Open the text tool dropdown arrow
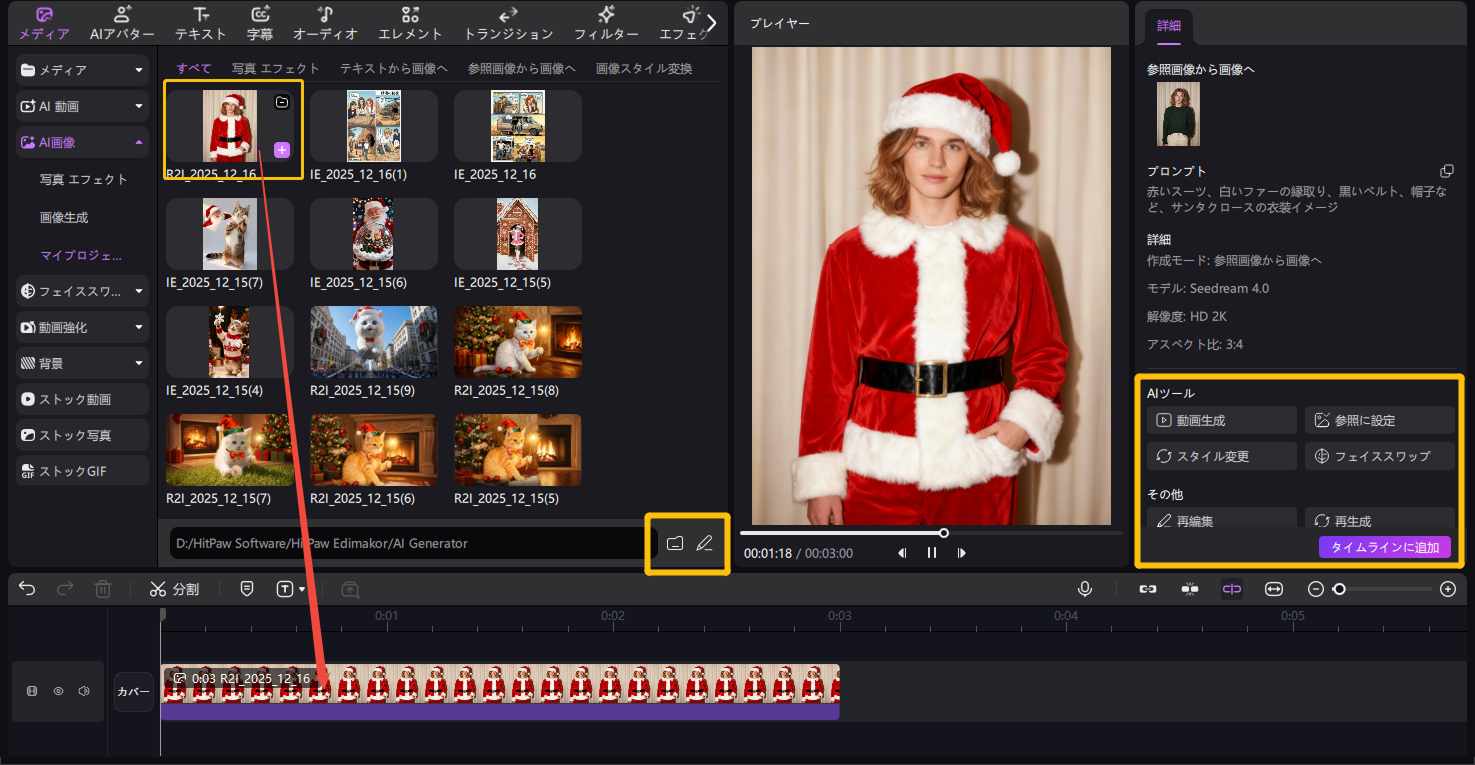 (x=301, y=590)
